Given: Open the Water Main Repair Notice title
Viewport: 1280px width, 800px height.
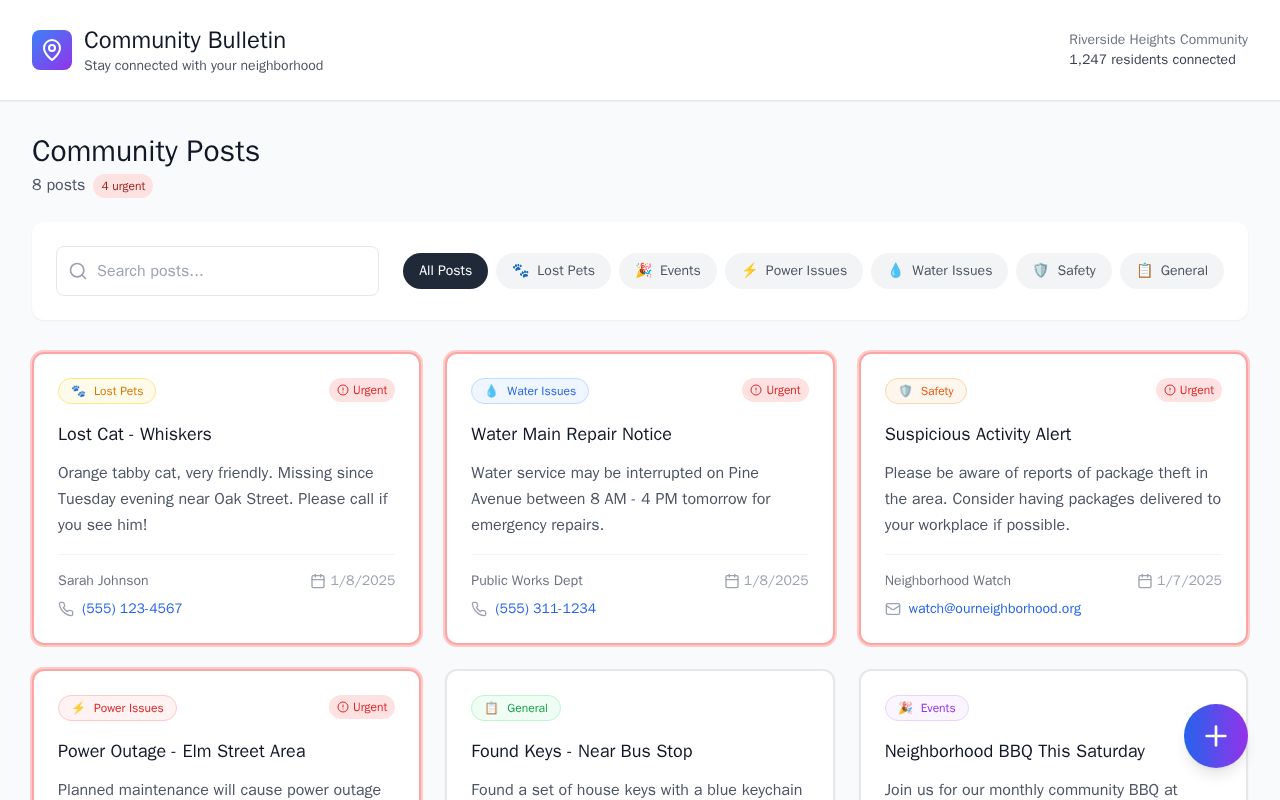Looking at the screenshot, I should coord(571,434).
